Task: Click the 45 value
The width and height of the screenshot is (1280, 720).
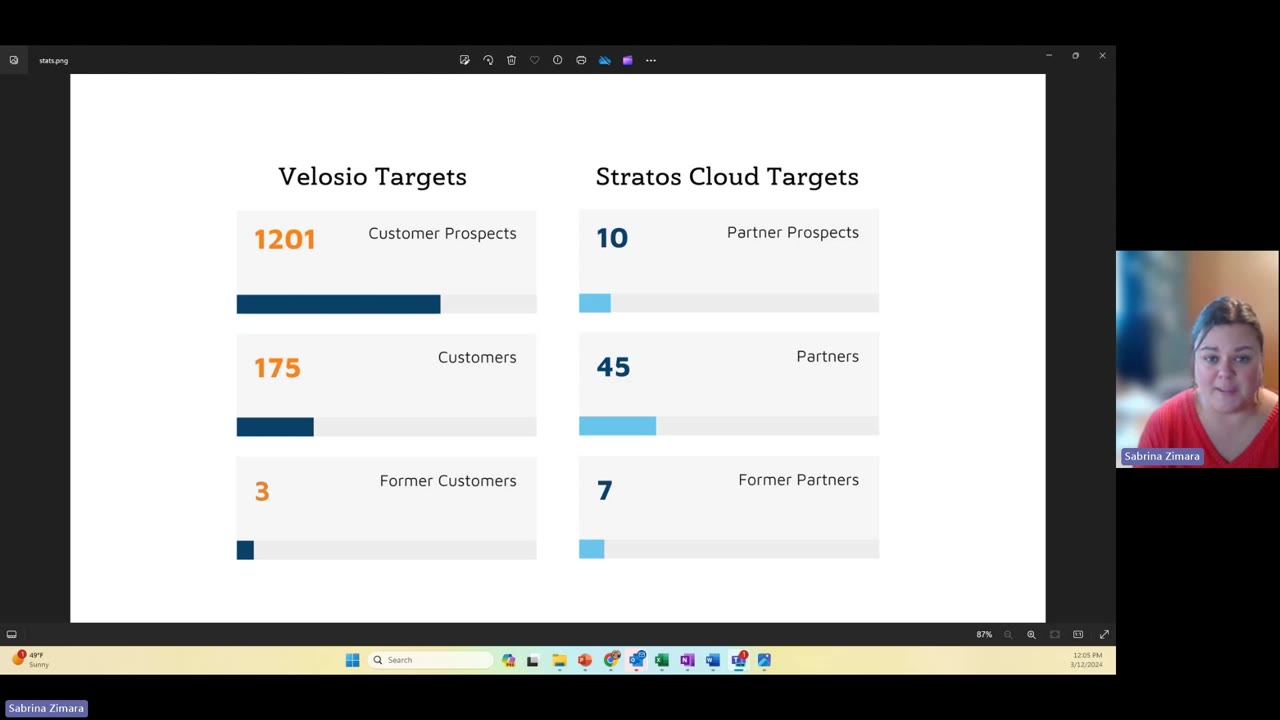Action: [613, 367]
